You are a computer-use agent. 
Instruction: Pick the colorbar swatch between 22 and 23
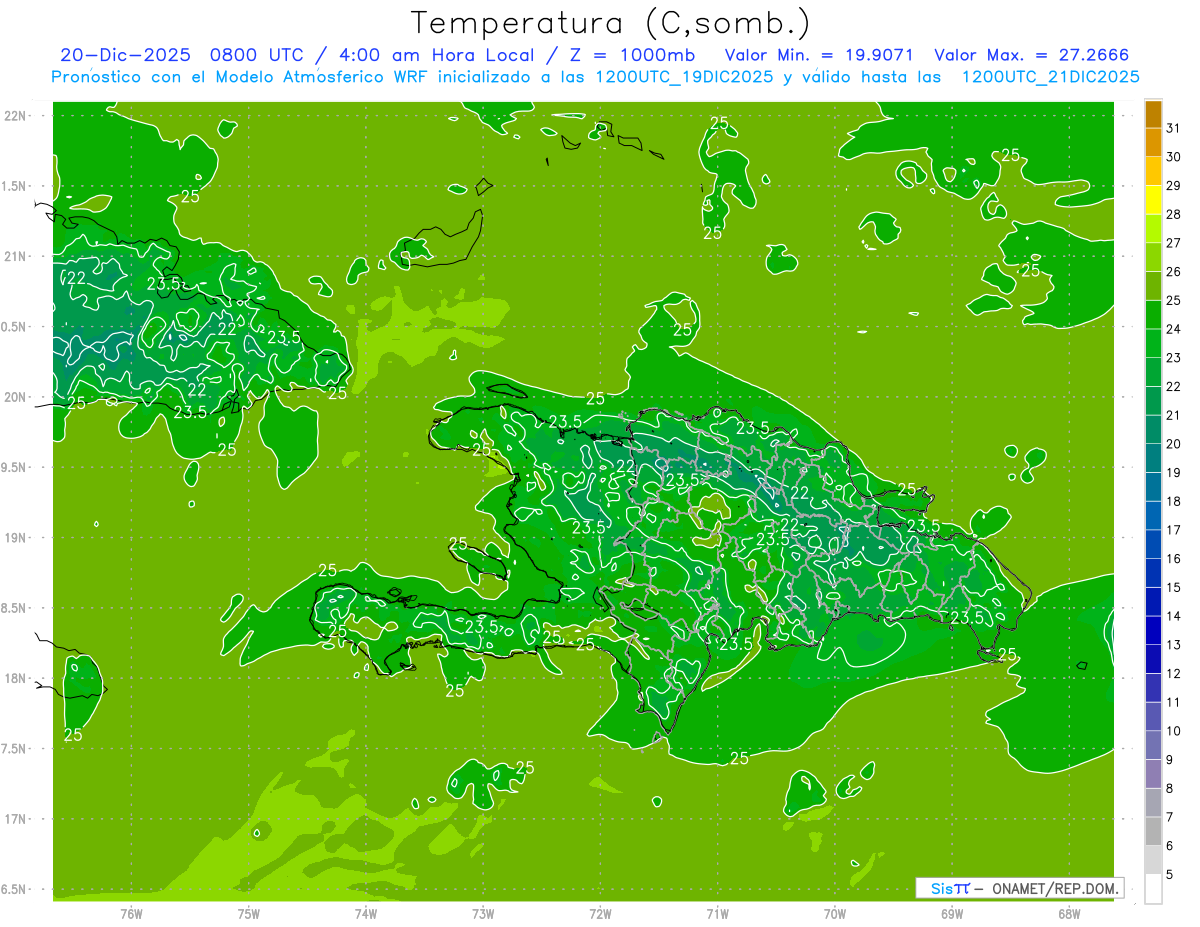[1153, 372]
